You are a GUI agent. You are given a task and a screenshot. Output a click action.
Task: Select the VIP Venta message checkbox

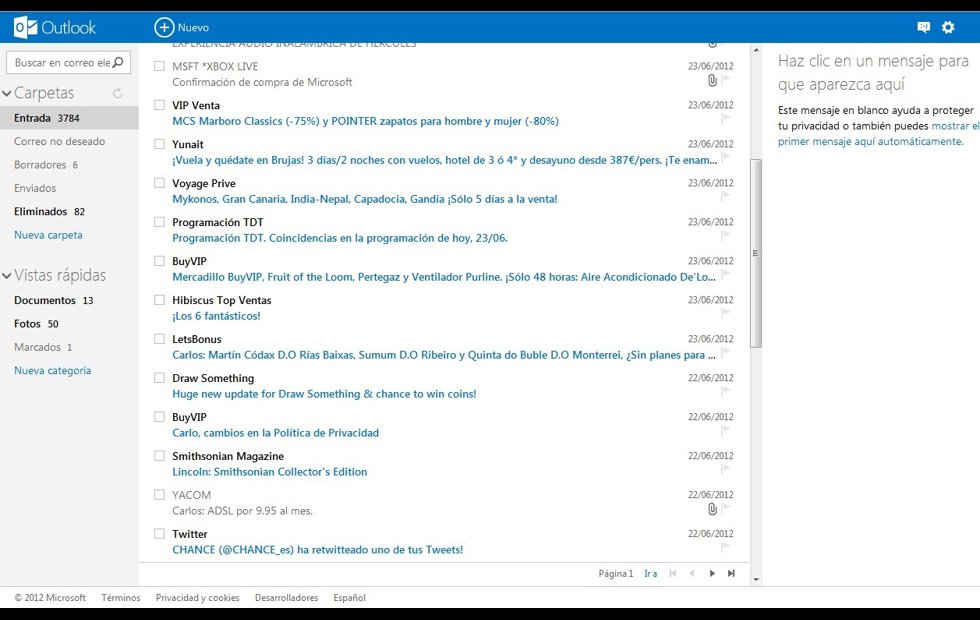(159, 105)
